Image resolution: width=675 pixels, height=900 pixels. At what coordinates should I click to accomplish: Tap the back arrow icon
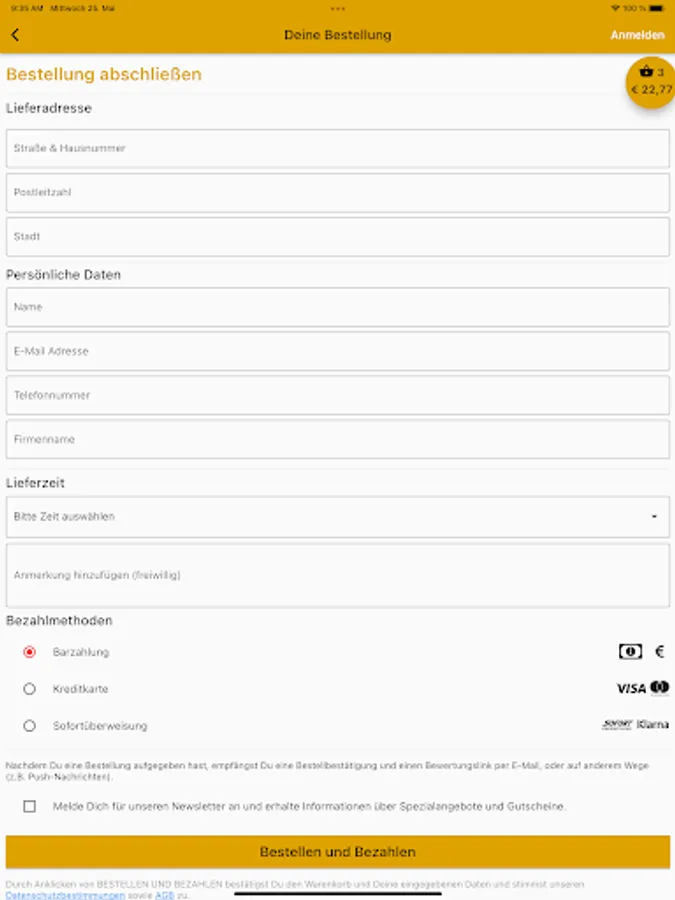[x=15, y=35]
